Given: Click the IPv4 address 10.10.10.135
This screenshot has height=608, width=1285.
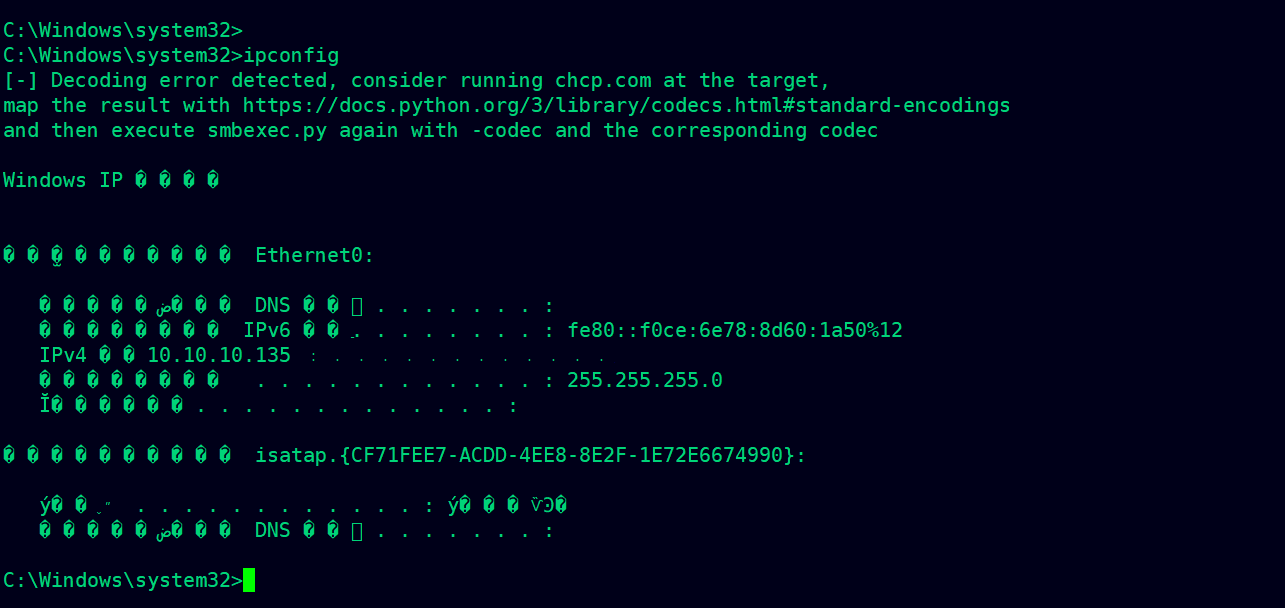Looking at the screenshot, I should coord(219,355).
